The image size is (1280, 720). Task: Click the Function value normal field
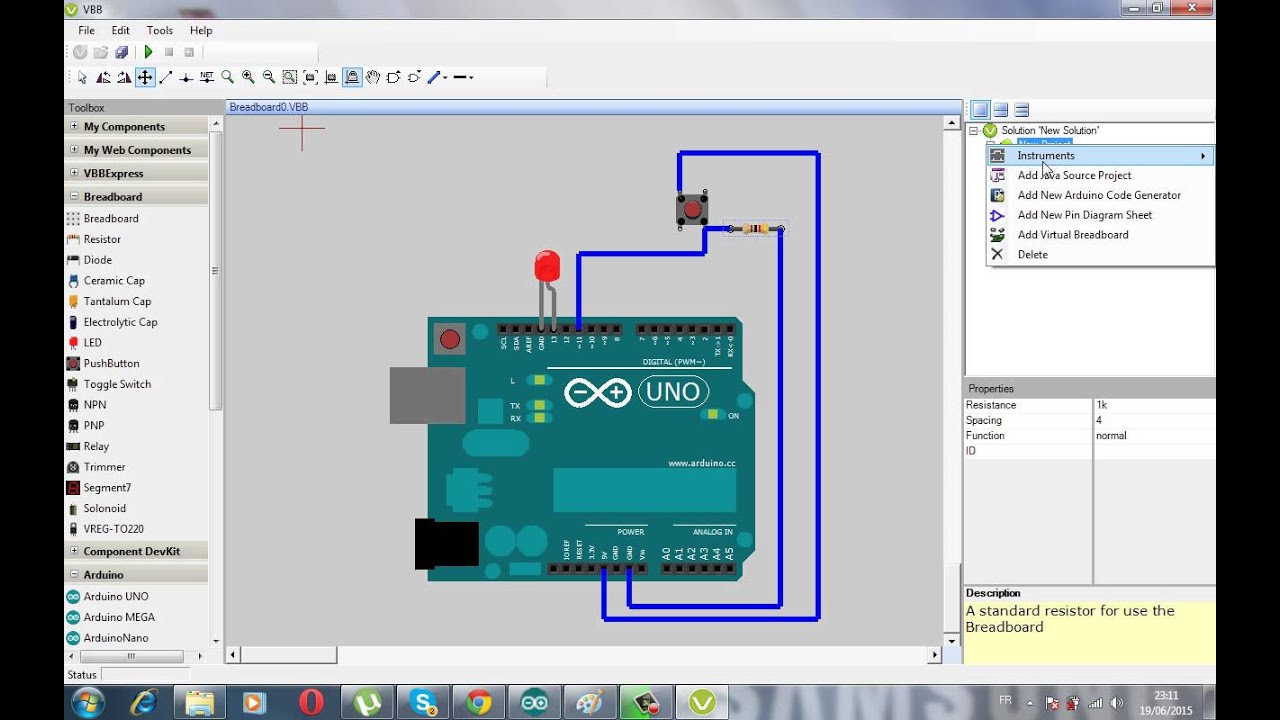[x=1154, y=435]
